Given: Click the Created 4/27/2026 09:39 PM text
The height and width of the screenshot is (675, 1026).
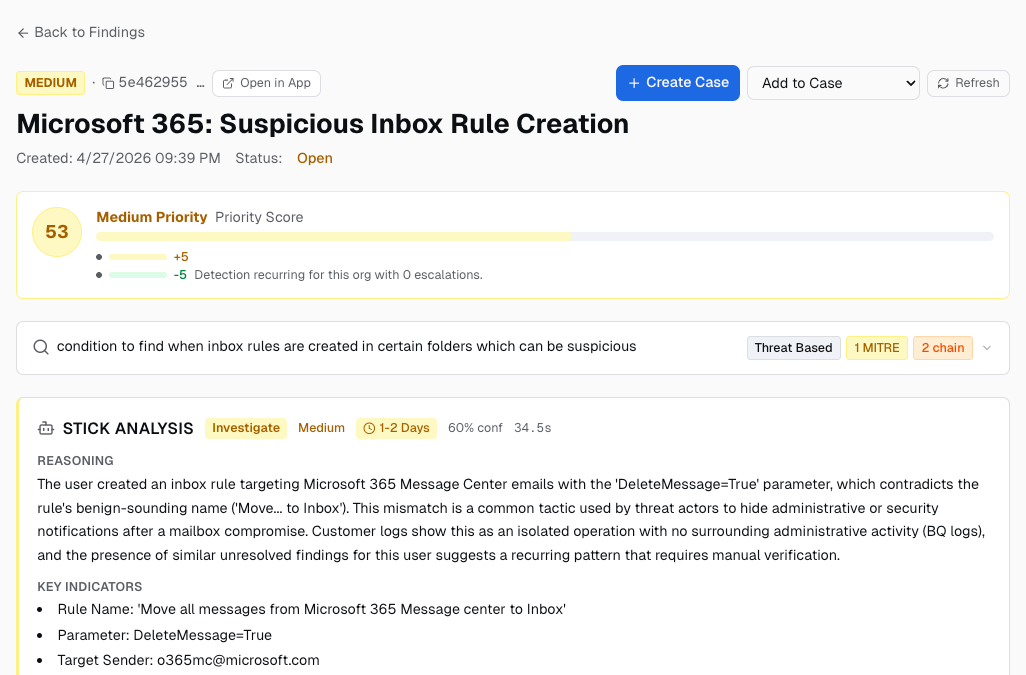Looking at the screenshot, I should coord(118,158).
